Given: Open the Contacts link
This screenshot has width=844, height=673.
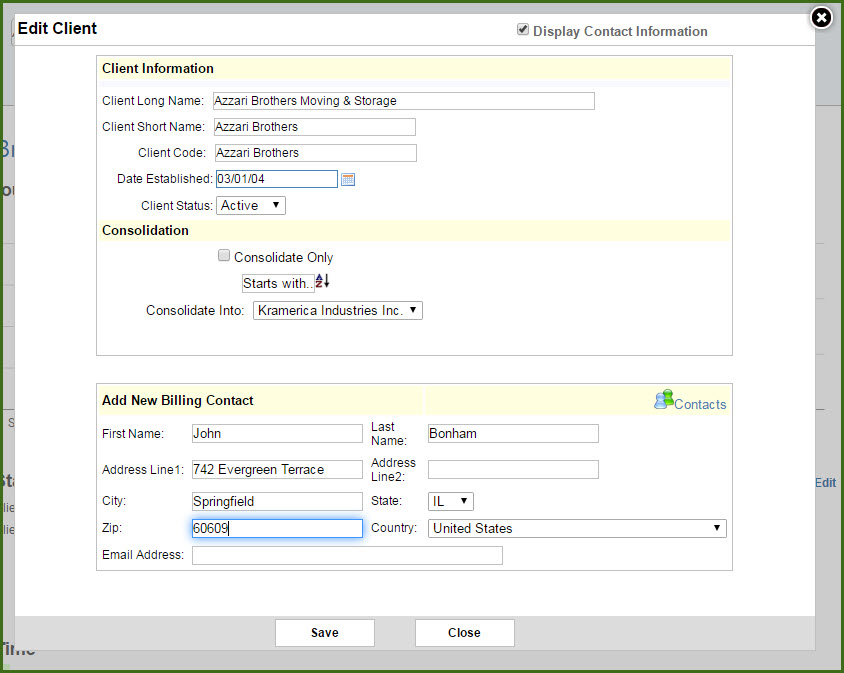Looking at the screenshot, I should tap(700, 405).
